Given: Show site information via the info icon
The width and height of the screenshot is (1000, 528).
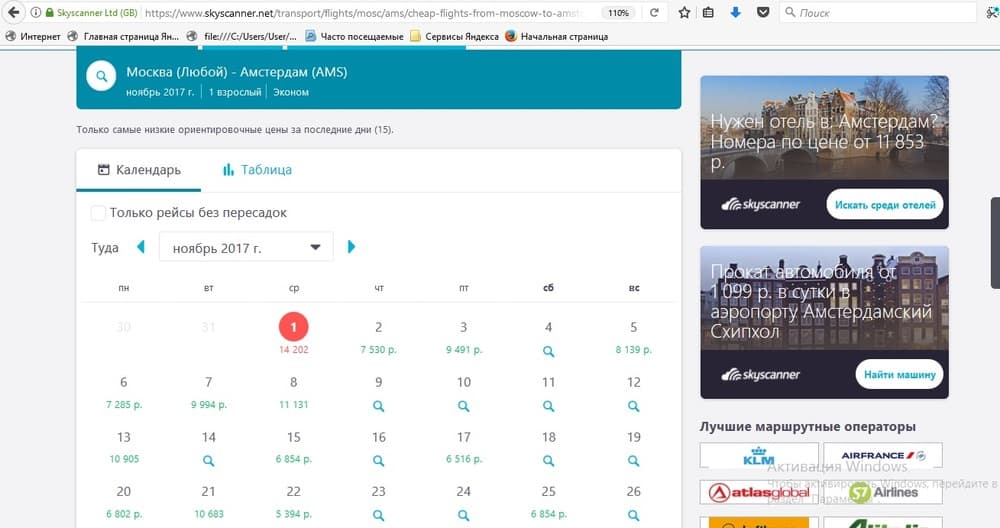Looking at the screenshot, I should [36, 12].
